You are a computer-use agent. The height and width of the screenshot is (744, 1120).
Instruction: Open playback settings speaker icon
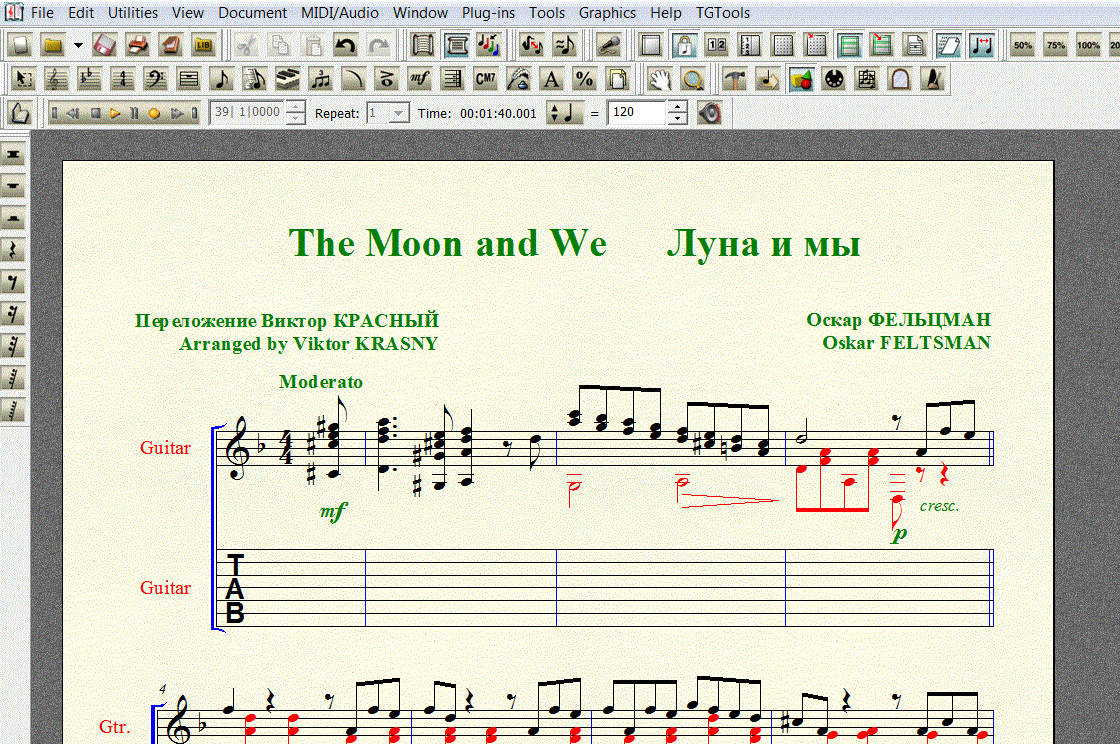click(709, 113)
